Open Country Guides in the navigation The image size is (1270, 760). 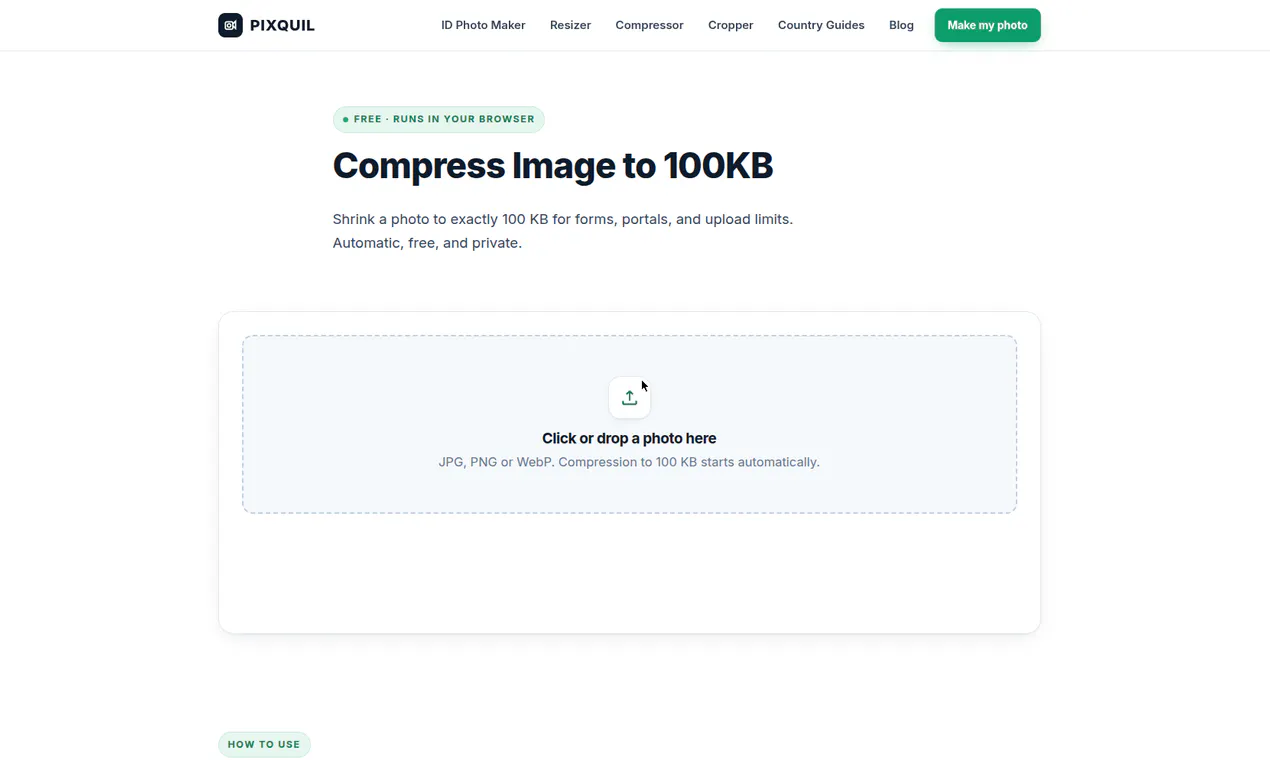pyautogui.click(x=821, y=25)
